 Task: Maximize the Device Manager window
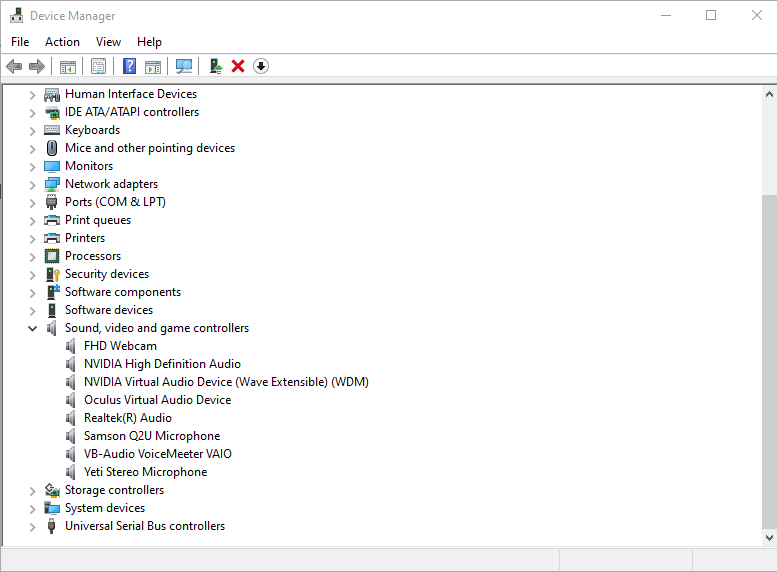click(x=711, y=15)
